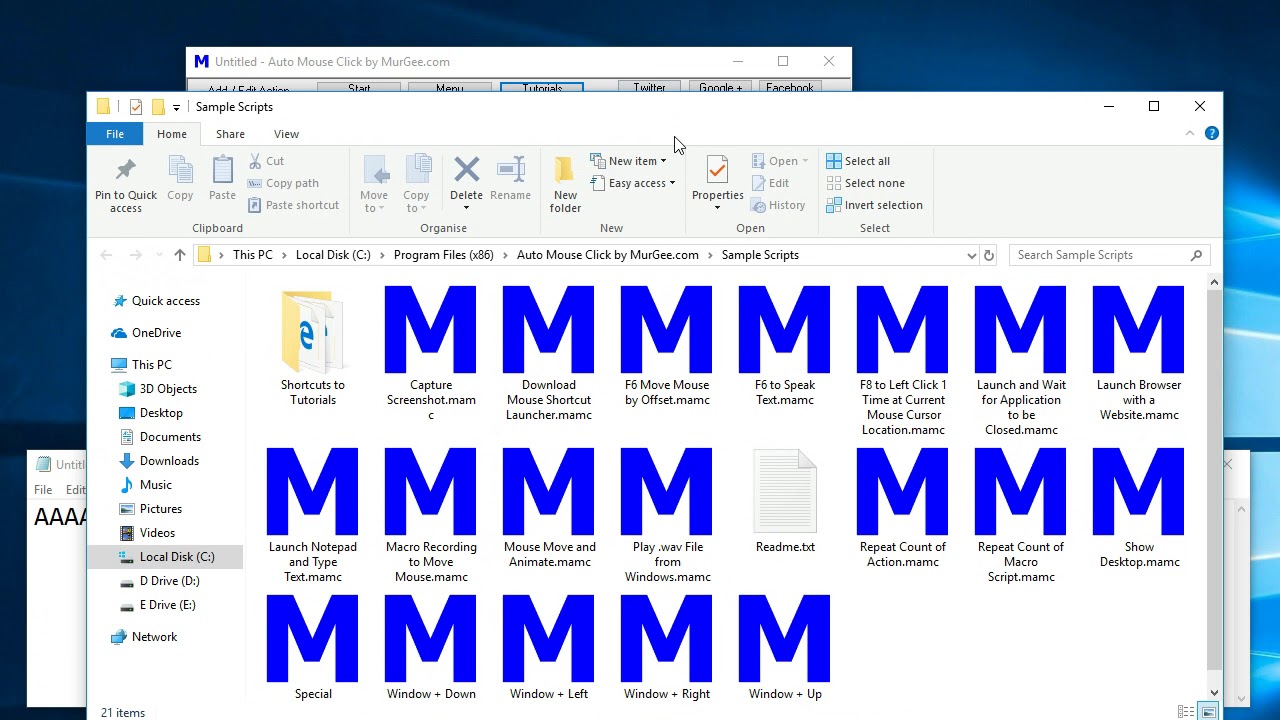1280x720 pixels.
Task: Click Select all
Action: click(x=858, y=161)
